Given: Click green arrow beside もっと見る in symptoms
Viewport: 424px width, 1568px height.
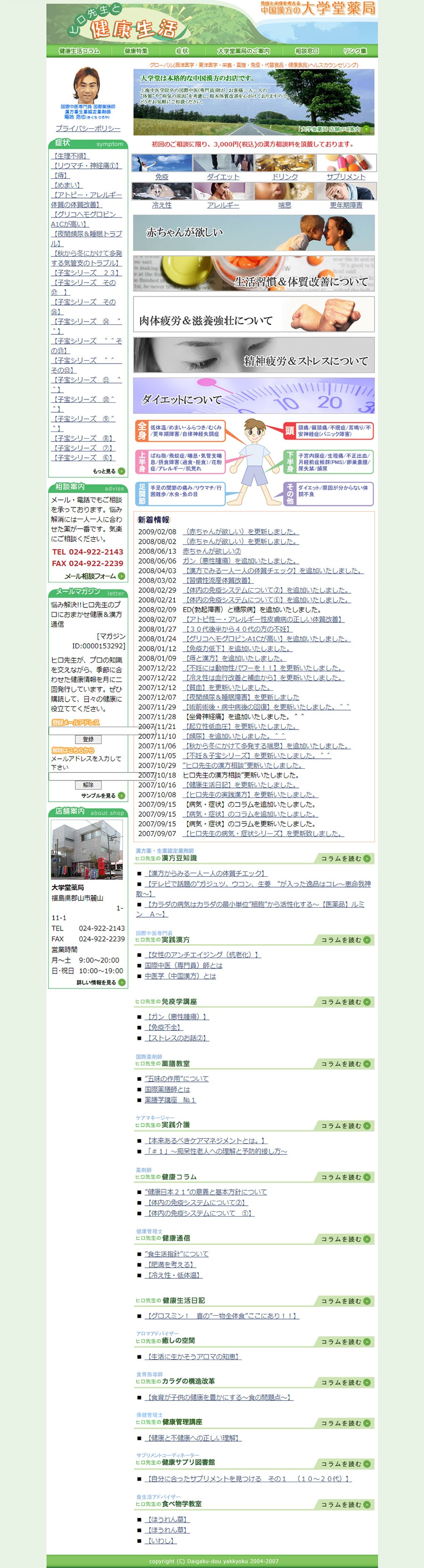Looking at the screenshot, I should click(122, 471).
